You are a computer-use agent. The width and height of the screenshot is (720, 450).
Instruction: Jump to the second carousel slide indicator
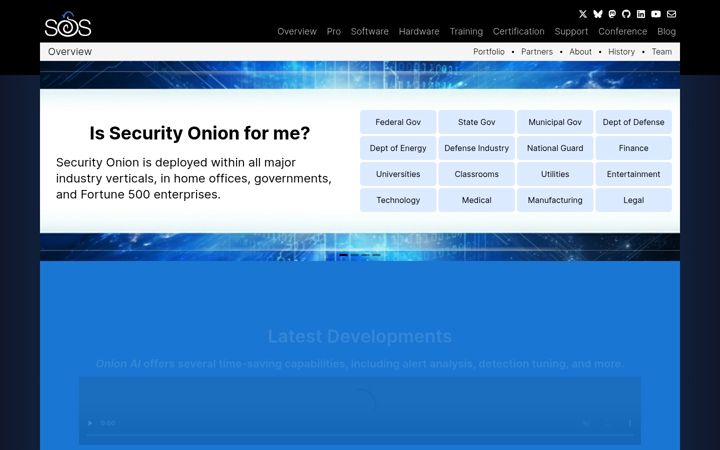(354, 255)
